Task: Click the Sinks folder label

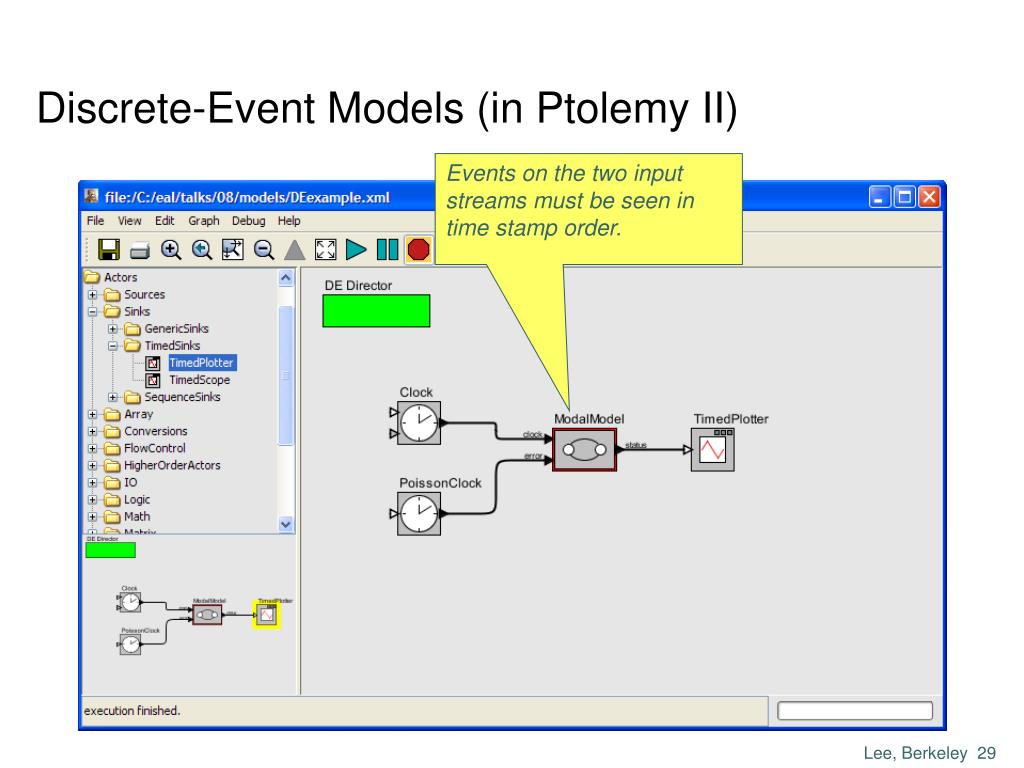Action: pos(137,312)
